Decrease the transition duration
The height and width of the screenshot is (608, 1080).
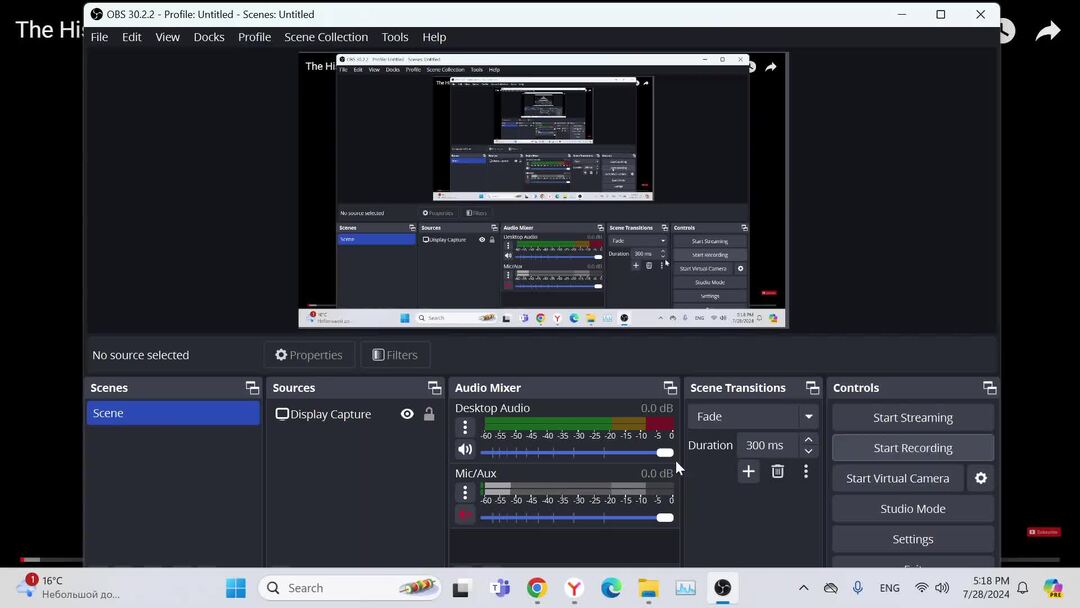[809, 451]
